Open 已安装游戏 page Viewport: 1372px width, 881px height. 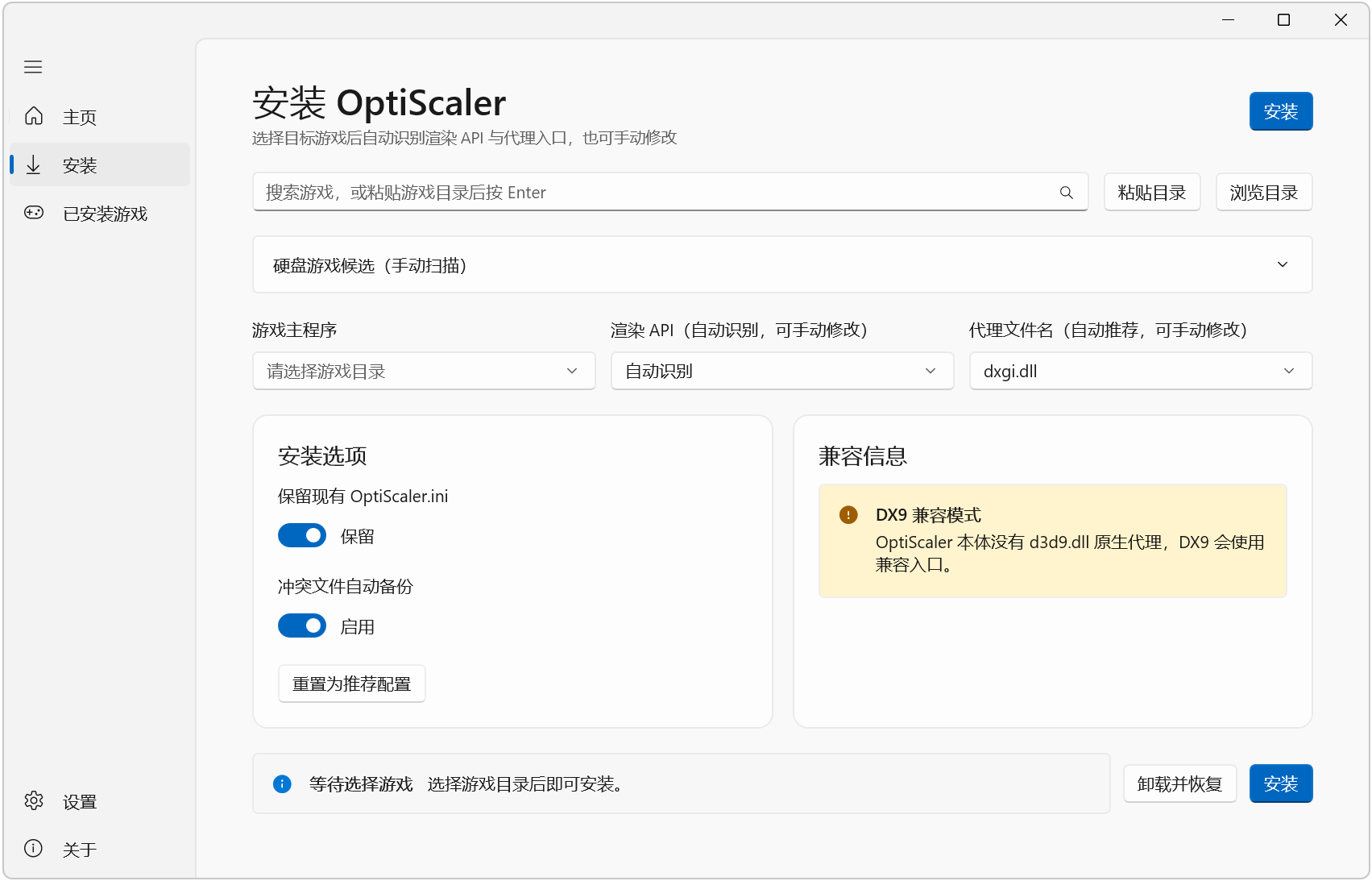click(100, 213)
